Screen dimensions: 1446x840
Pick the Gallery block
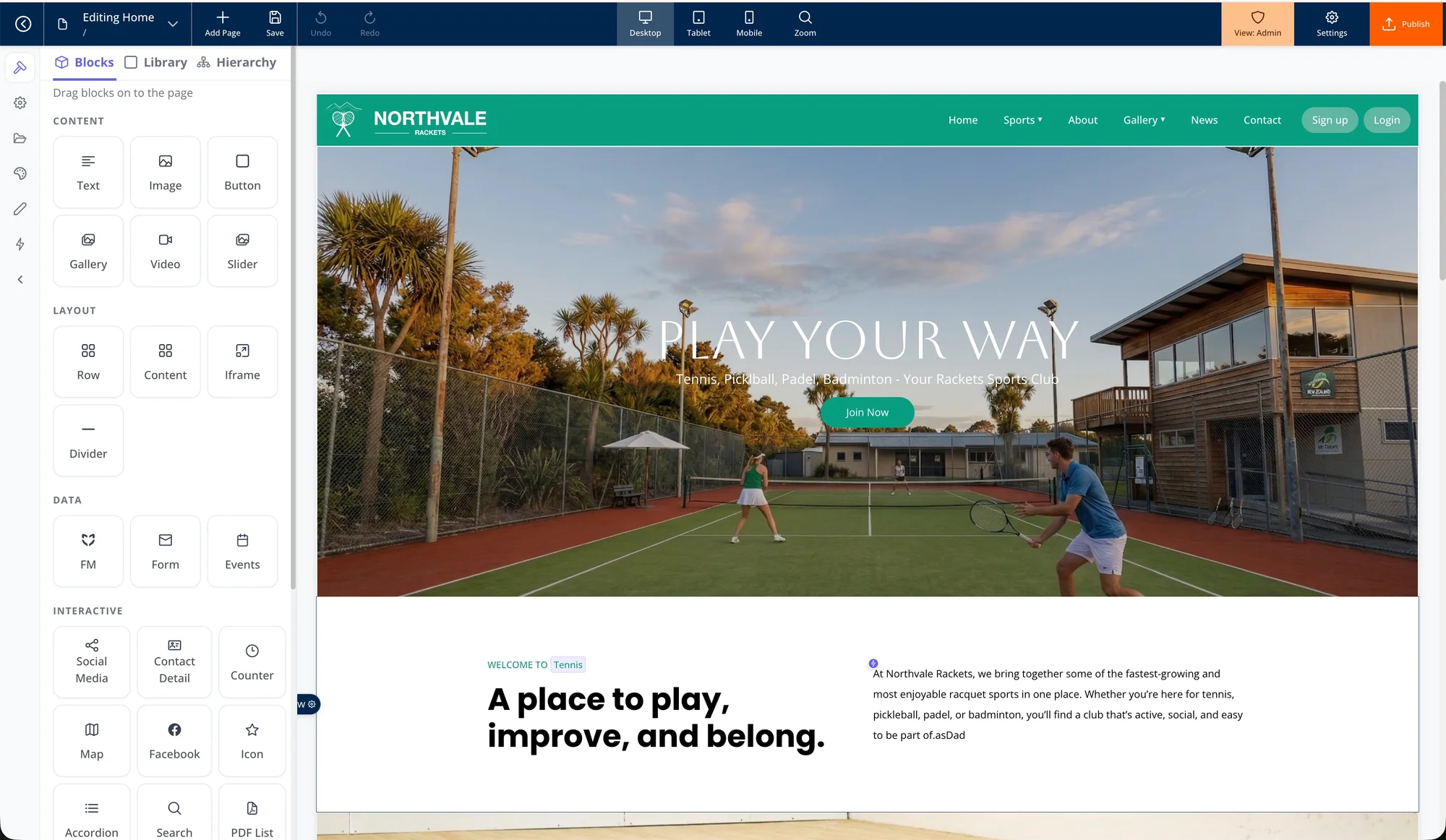88,251
